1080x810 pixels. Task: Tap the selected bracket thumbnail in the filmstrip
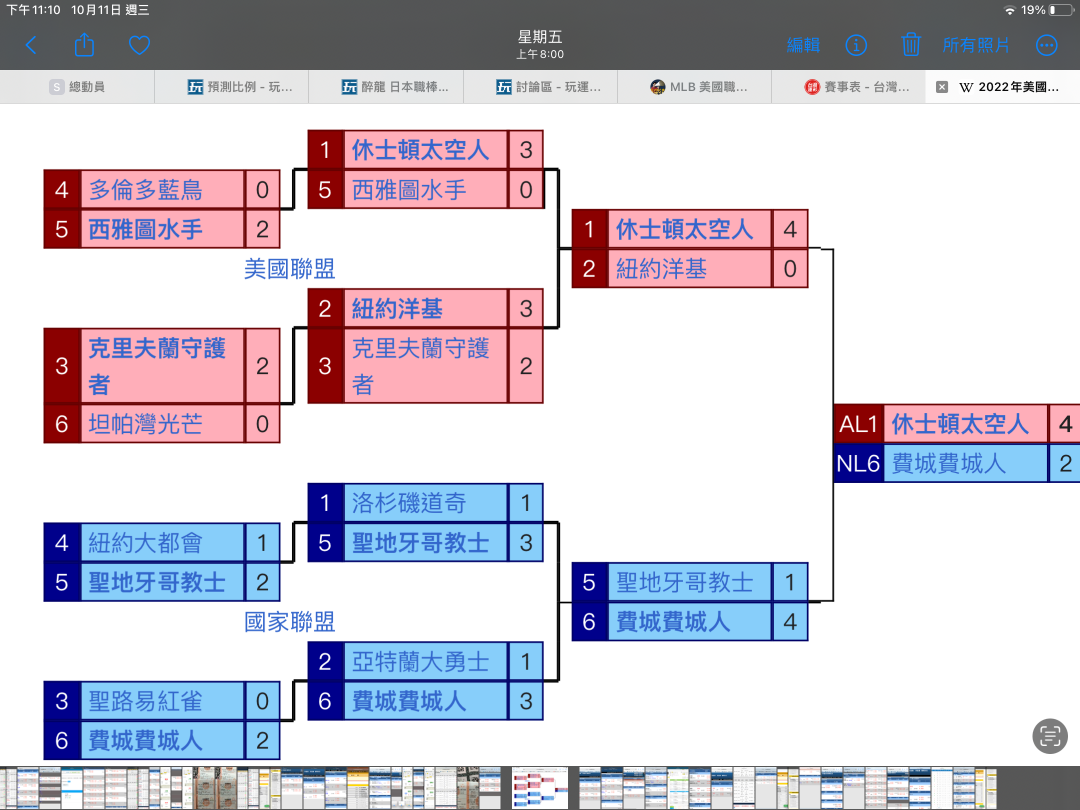pyautogui.click(x=539, y=788)
